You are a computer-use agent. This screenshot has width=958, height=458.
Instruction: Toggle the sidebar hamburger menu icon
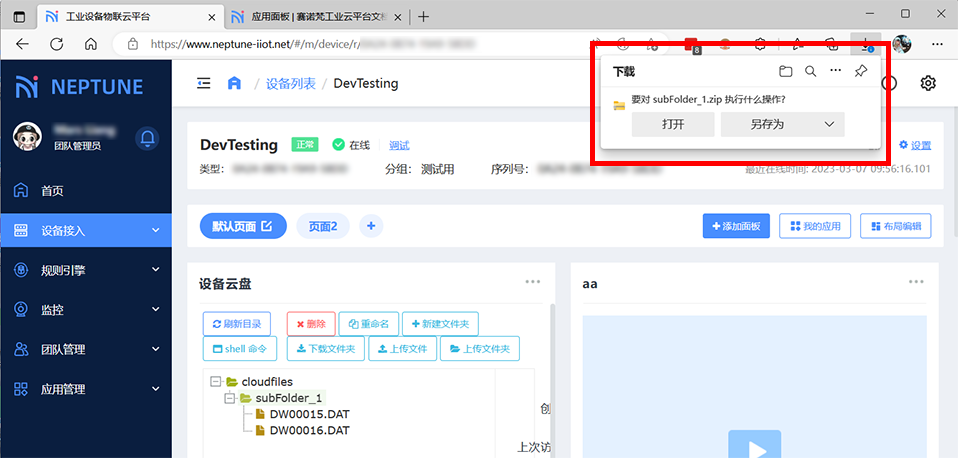tap(204, 83)
